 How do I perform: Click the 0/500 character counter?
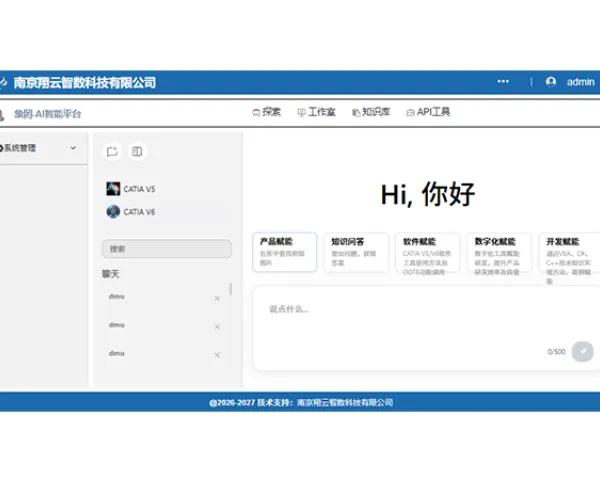[556, 351]
